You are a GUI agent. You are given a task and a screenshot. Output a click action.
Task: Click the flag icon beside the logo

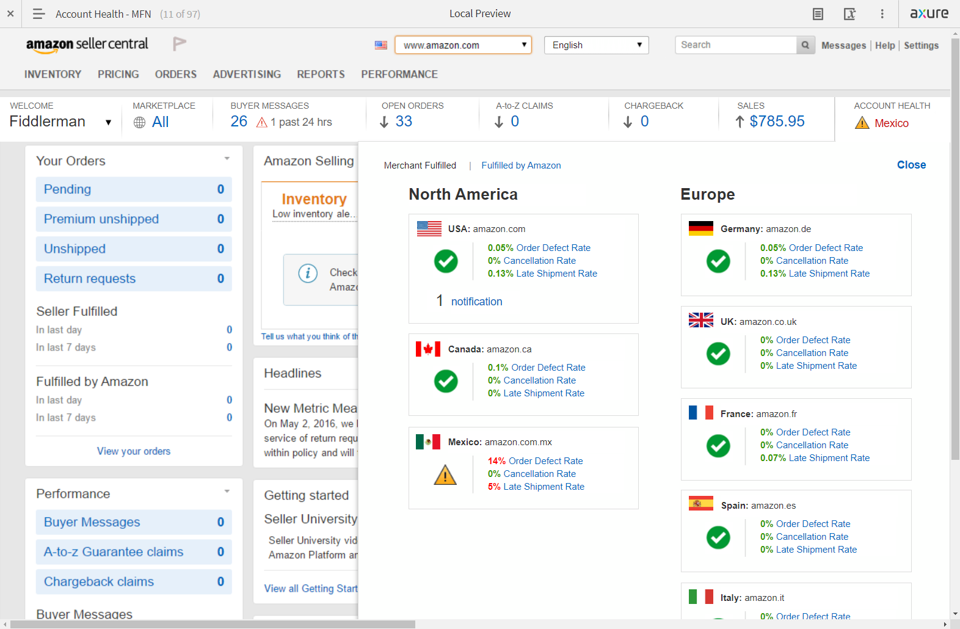coord(179,43)
